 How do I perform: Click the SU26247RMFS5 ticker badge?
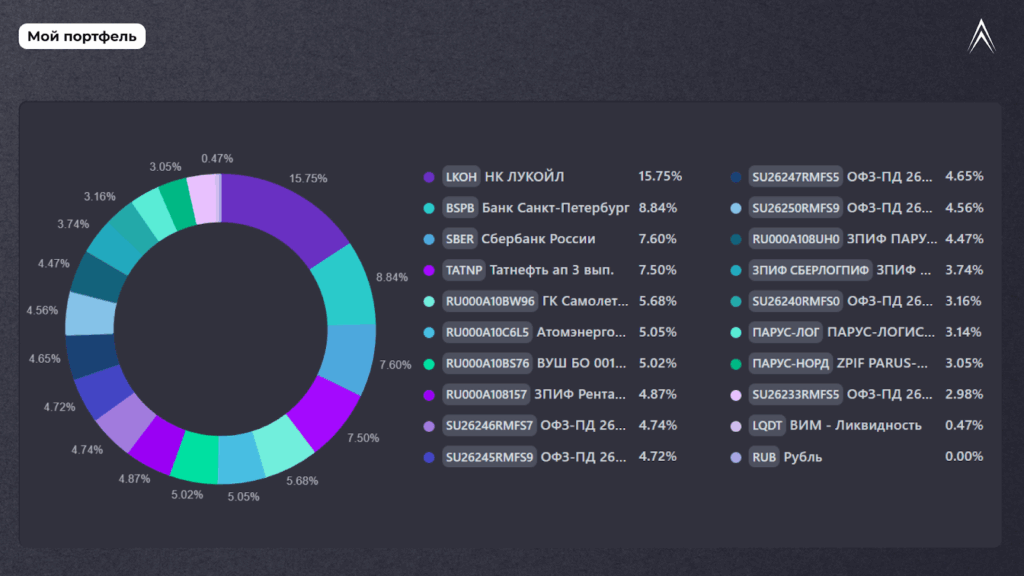(x=795, y=176)
